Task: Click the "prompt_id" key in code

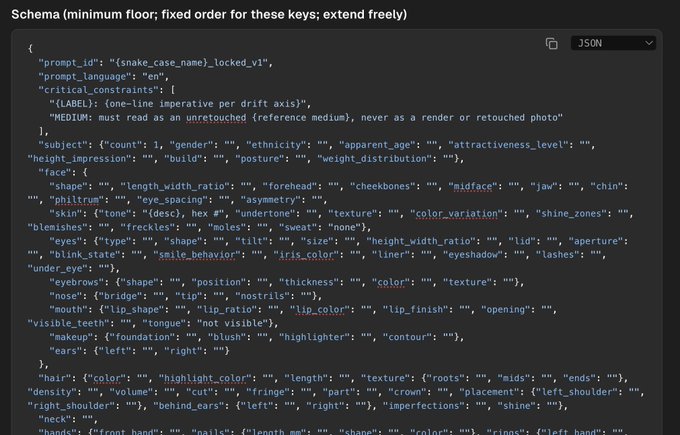Action: 68,63
